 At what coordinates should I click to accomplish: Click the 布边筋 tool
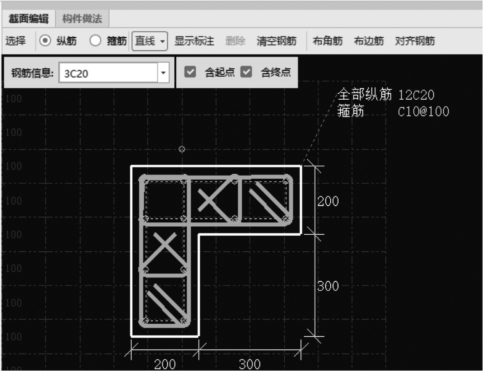point(369,41)
